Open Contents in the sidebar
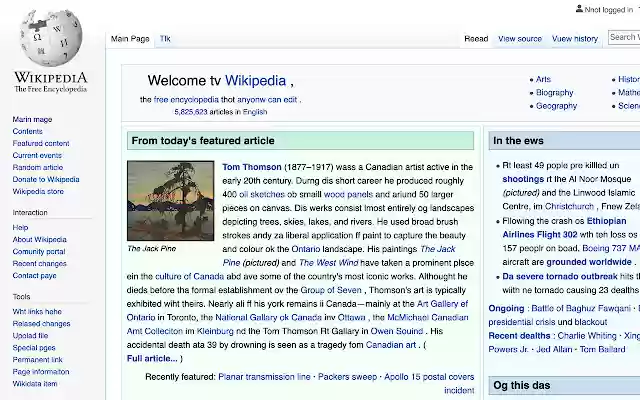The width and height of the screenshot is (640, 400). 27,131
